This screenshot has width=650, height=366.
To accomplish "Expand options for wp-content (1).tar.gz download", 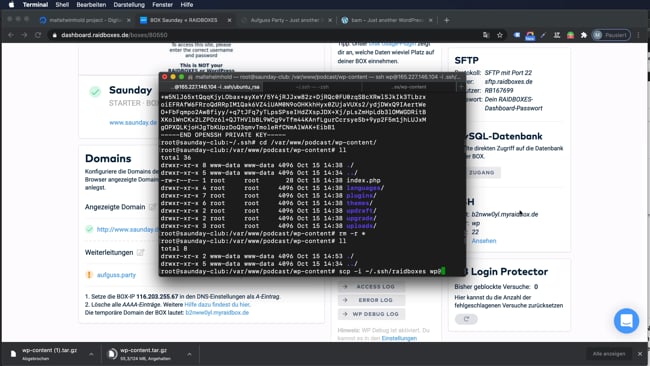I will tap(91, 354).
